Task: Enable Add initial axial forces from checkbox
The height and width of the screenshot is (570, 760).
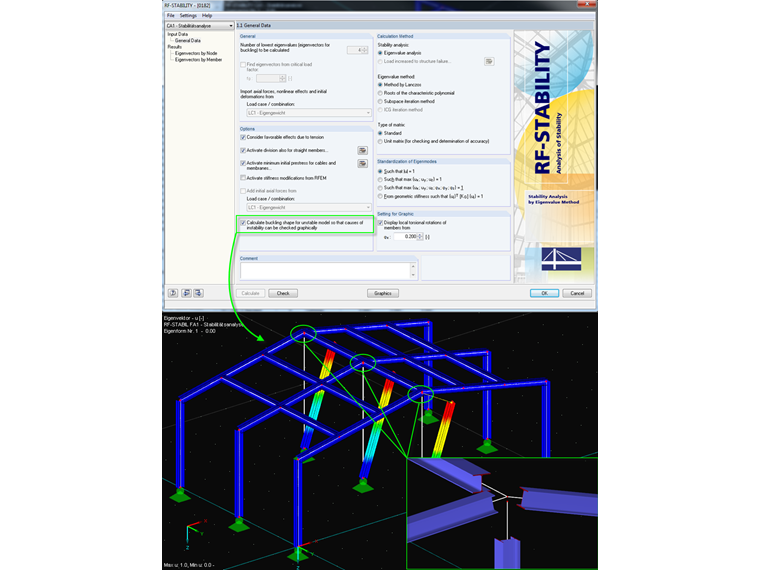Action: (x=243, y=191)
